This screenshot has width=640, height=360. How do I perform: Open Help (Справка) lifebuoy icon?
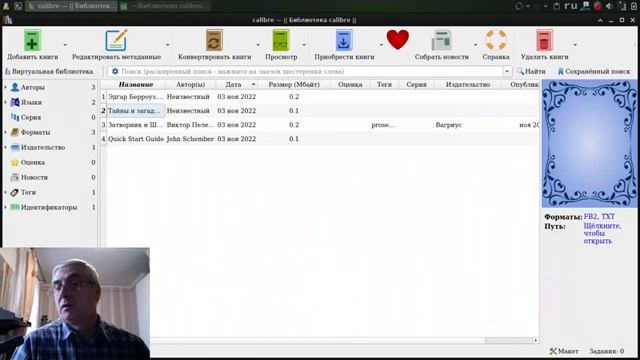pyautogui.click(x=496, y=40)
